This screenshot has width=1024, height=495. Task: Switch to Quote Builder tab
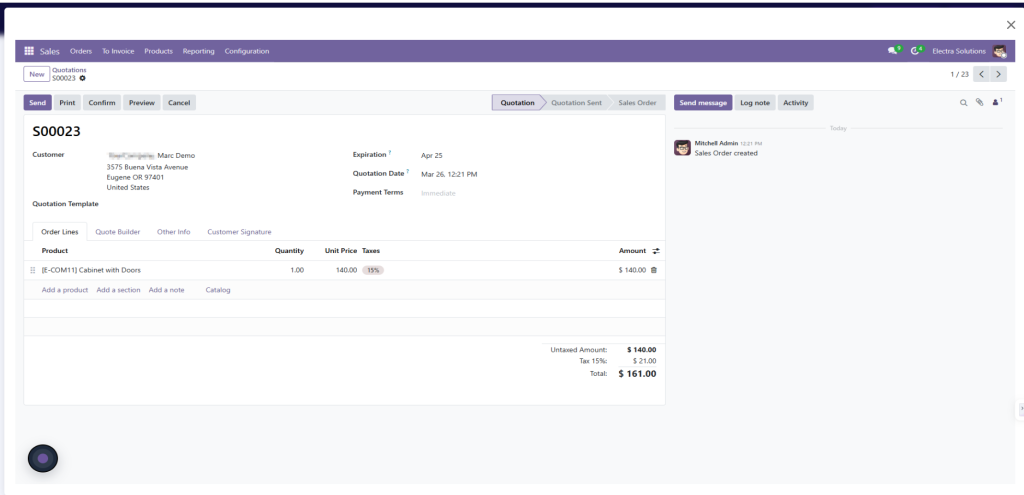118,232
